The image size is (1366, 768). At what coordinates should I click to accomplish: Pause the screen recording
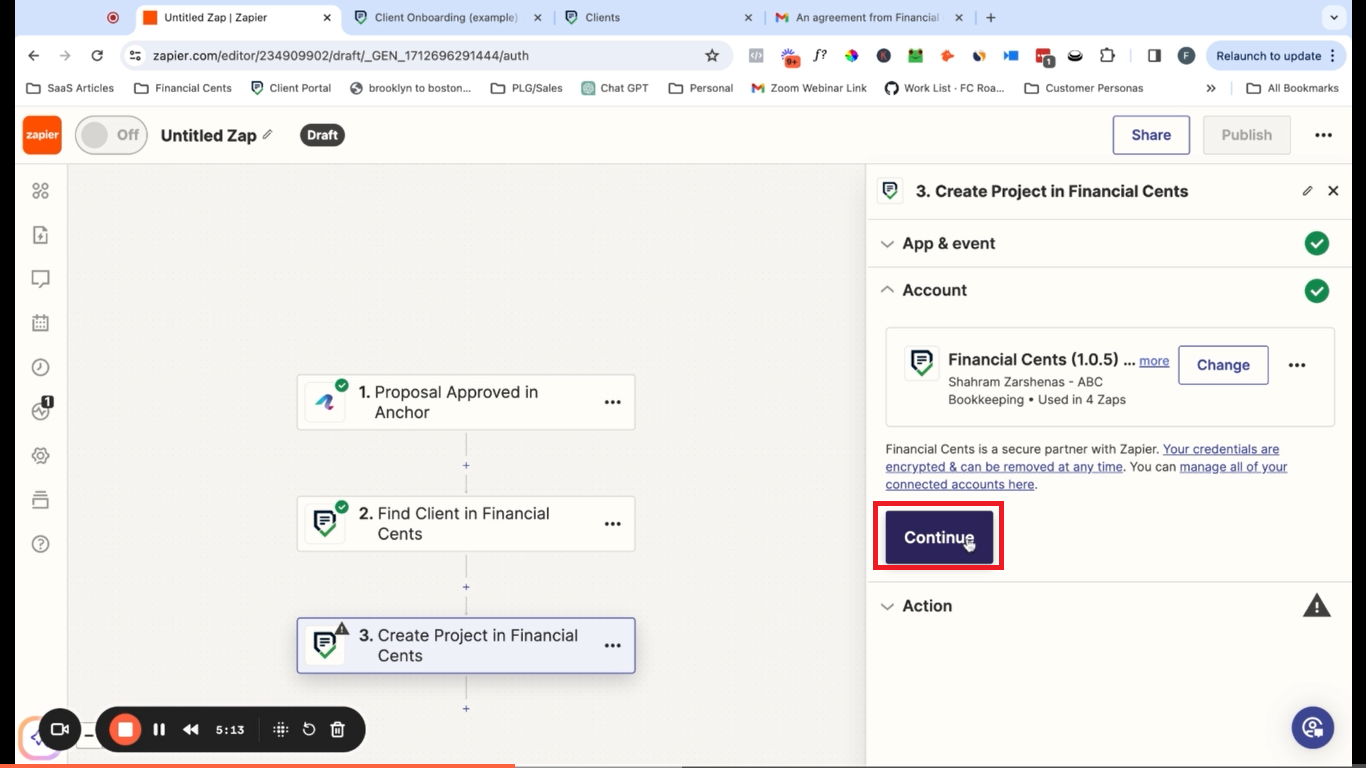click(x=159, y=729)
